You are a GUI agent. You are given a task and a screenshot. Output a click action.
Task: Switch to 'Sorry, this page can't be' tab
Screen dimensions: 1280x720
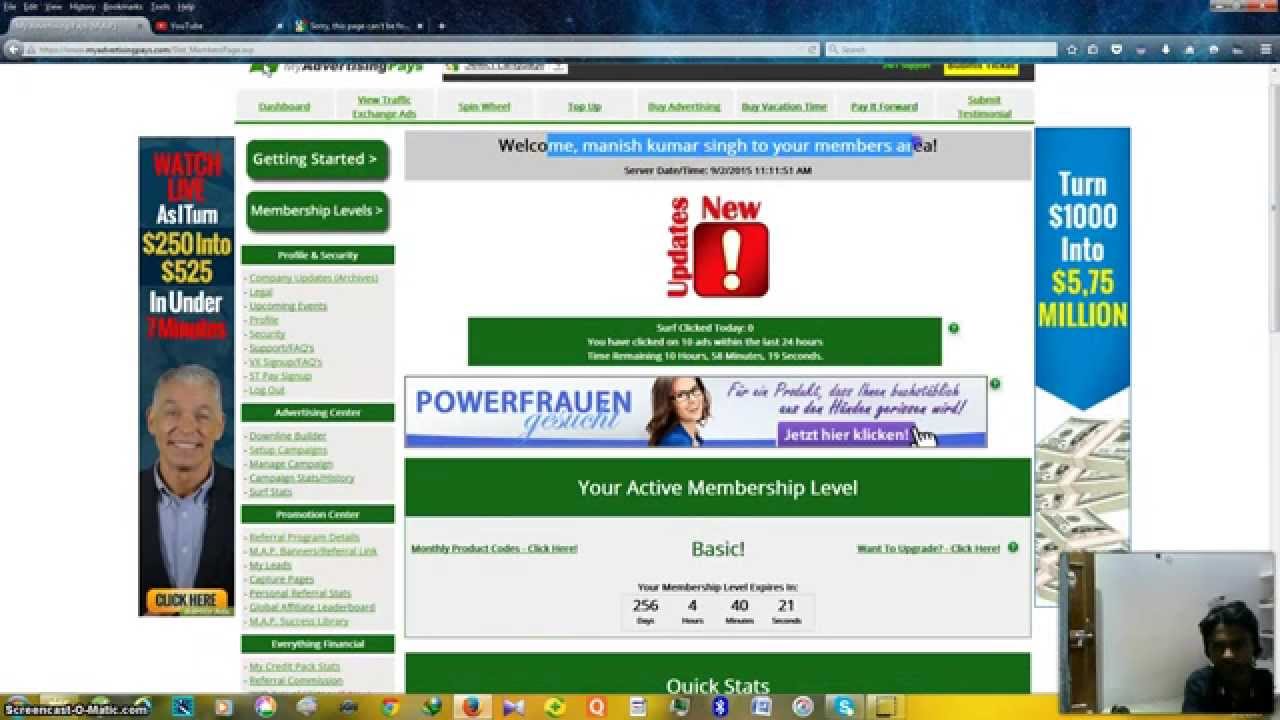click(360, 26)
